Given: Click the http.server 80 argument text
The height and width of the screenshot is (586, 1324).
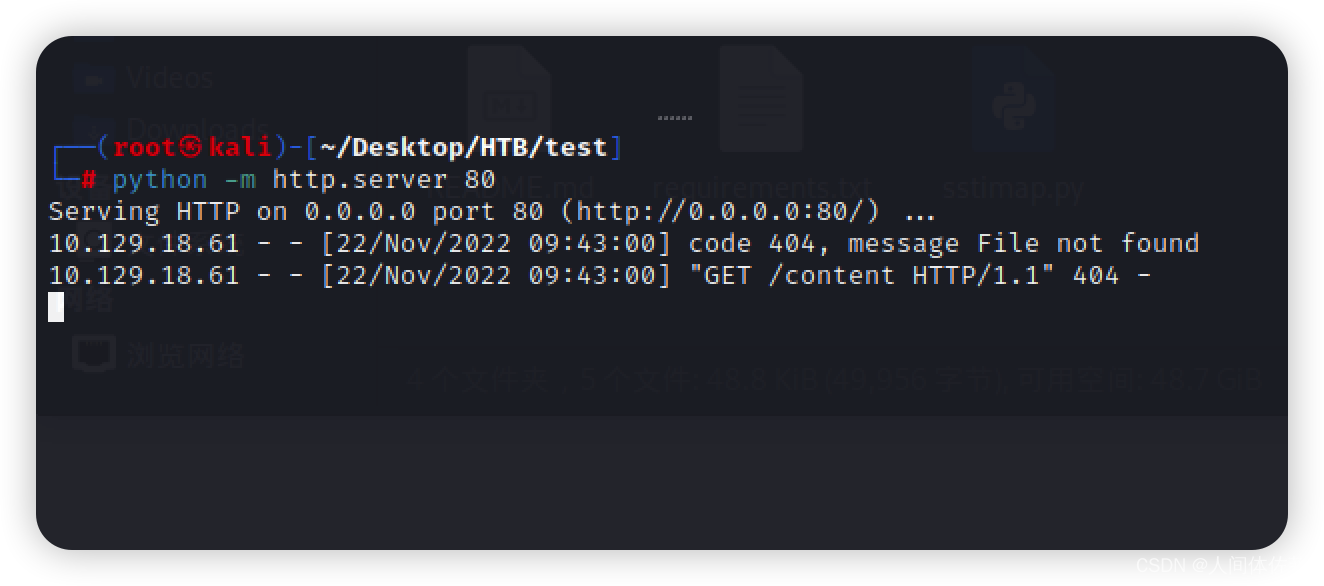Looking at the screenshot, I should coord(384,179).
